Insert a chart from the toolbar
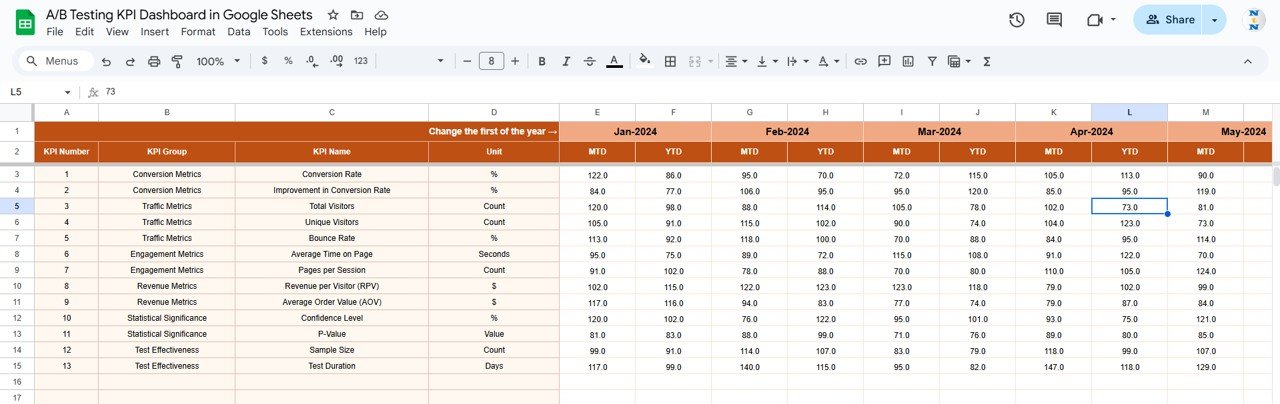1280x404 pixels. 908,61
